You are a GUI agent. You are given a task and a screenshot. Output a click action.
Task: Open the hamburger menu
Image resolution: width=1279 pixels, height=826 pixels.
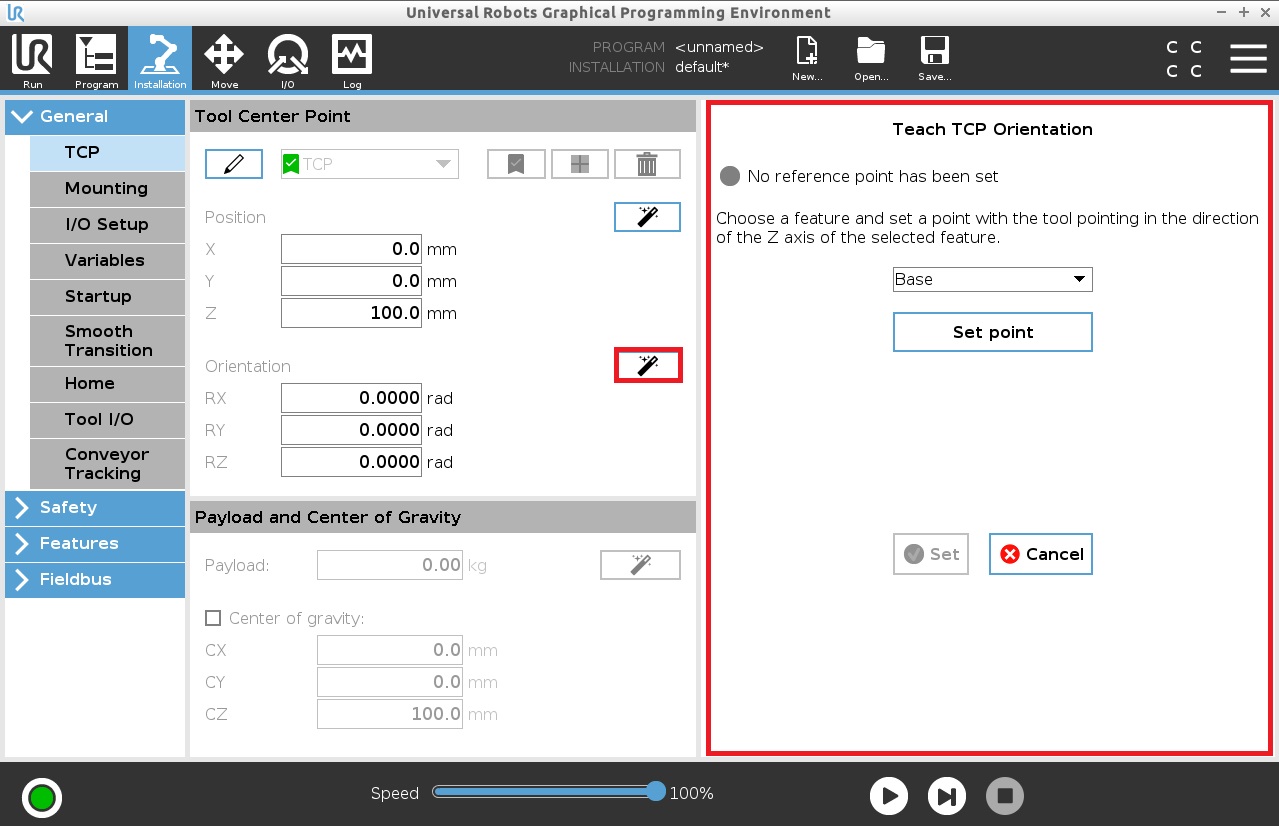pyautogui.click(x=1248, y=58)
